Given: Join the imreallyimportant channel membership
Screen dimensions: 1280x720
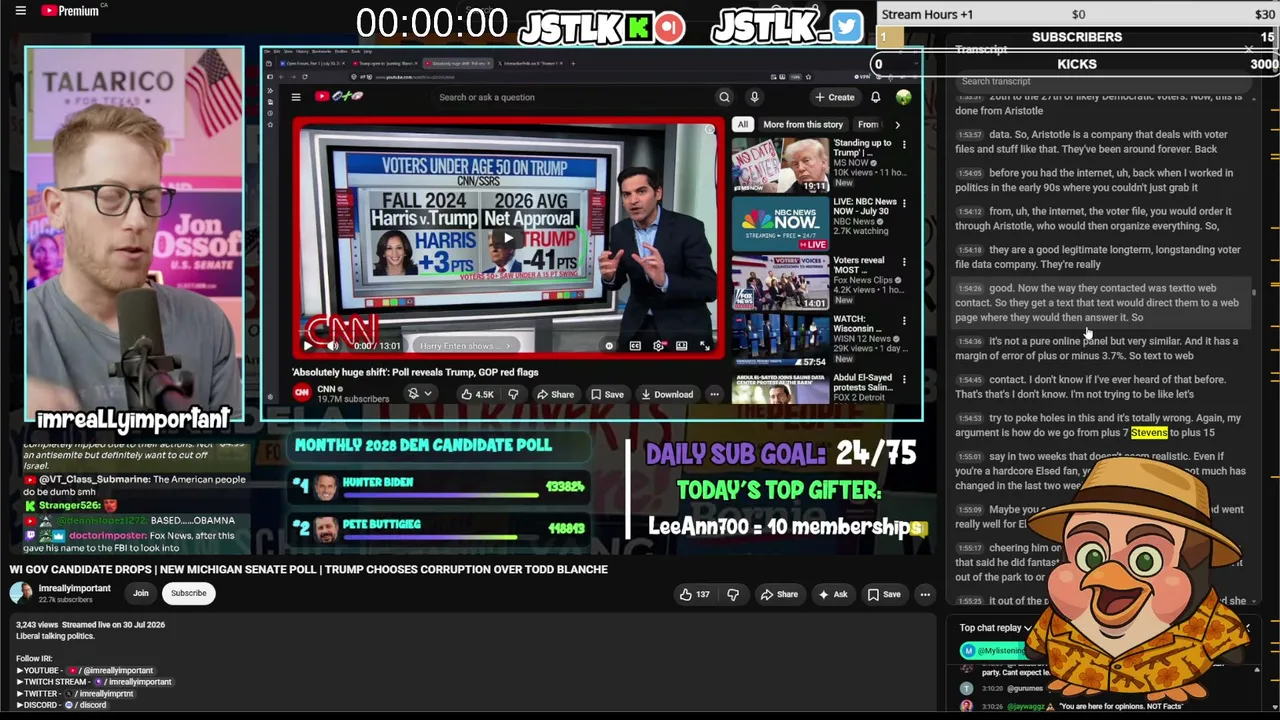Looking at the screenshot, I should coord(141,593).
